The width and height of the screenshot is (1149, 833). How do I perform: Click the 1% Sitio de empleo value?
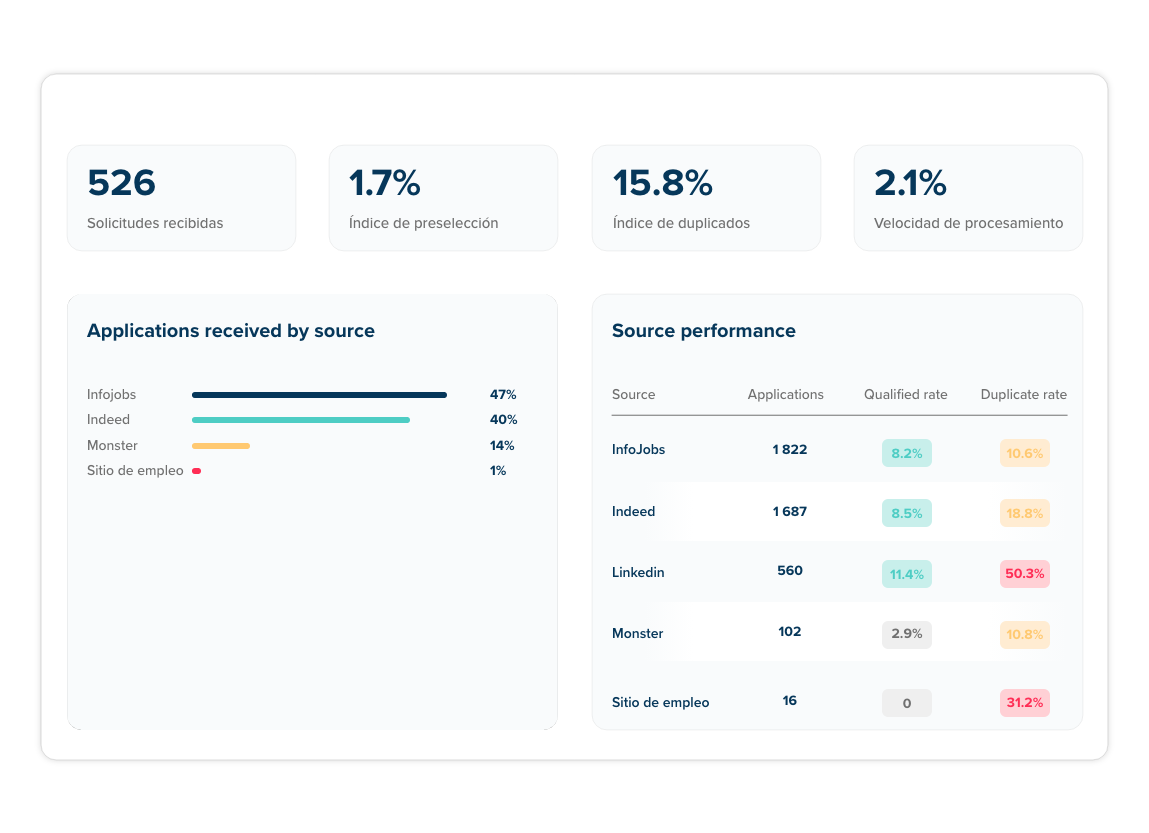[498, 471]
